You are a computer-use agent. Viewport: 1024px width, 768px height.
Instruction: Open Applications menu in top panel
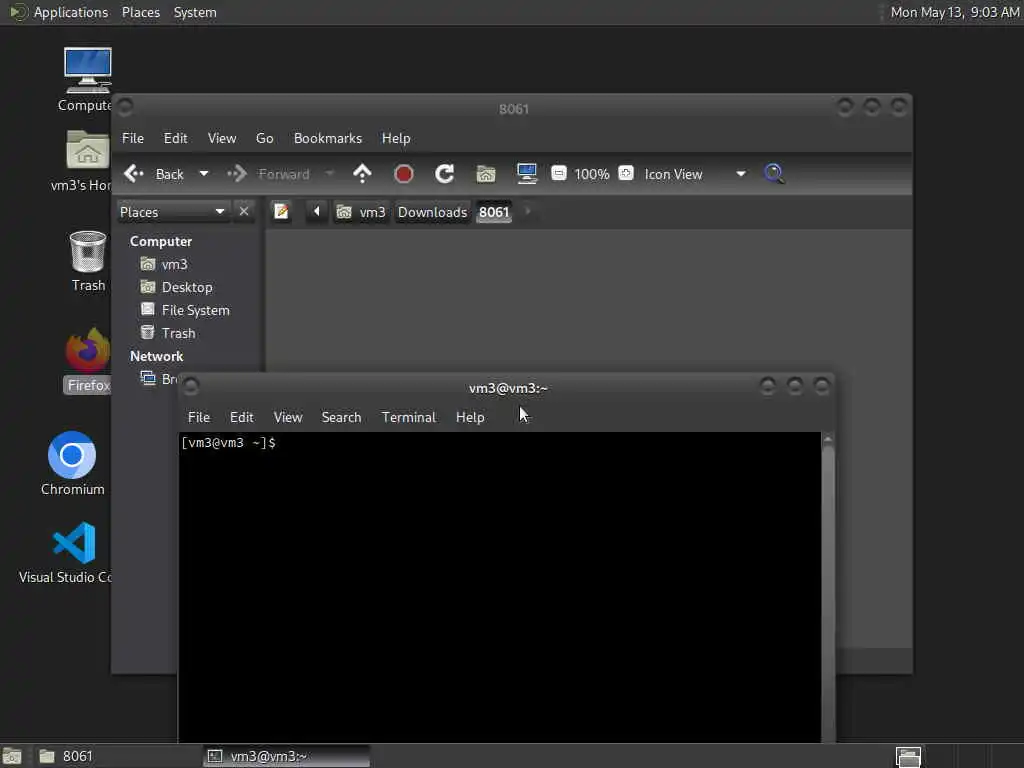60,12
